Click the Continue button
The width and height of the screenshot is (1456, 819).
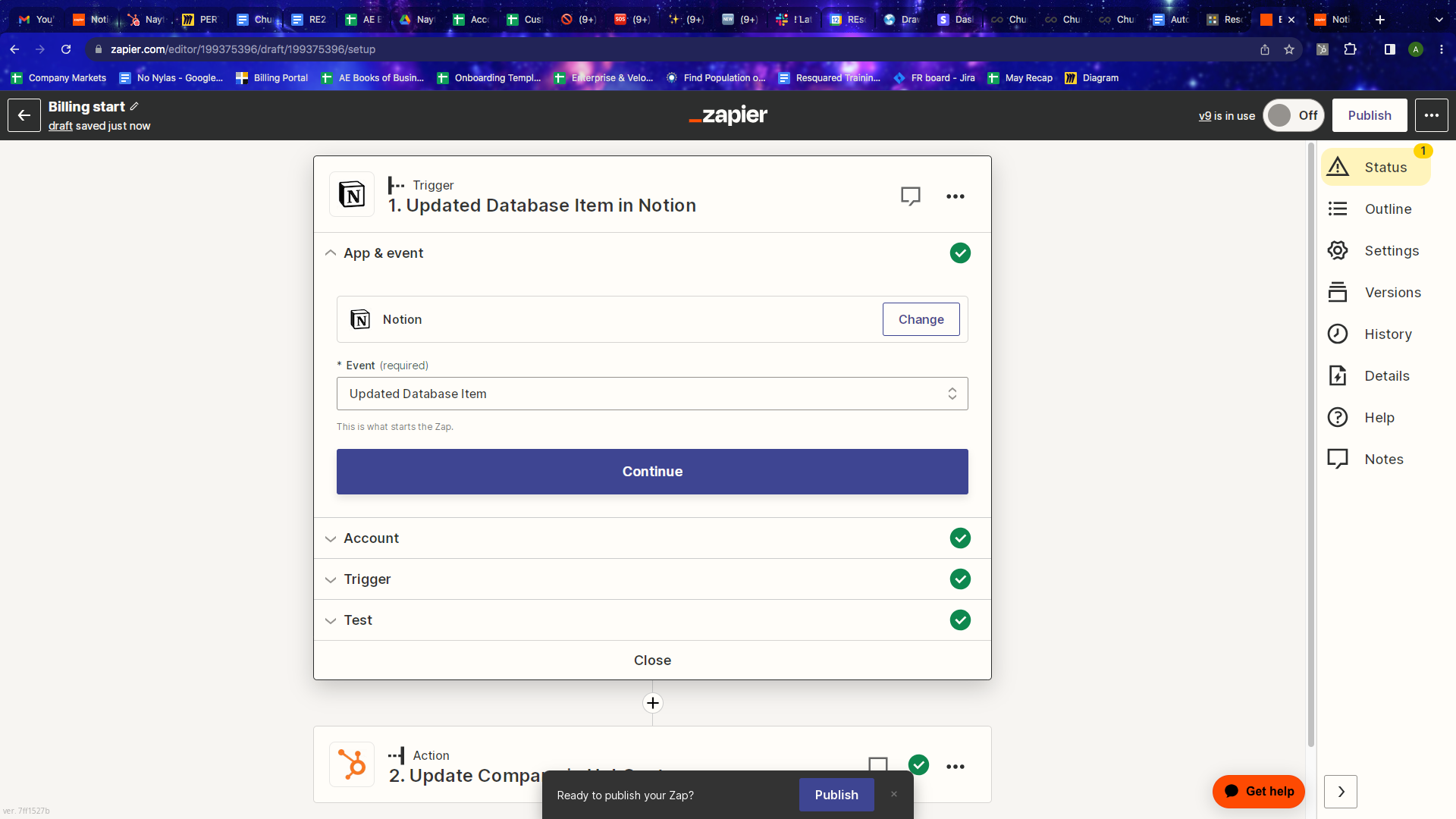652,472
